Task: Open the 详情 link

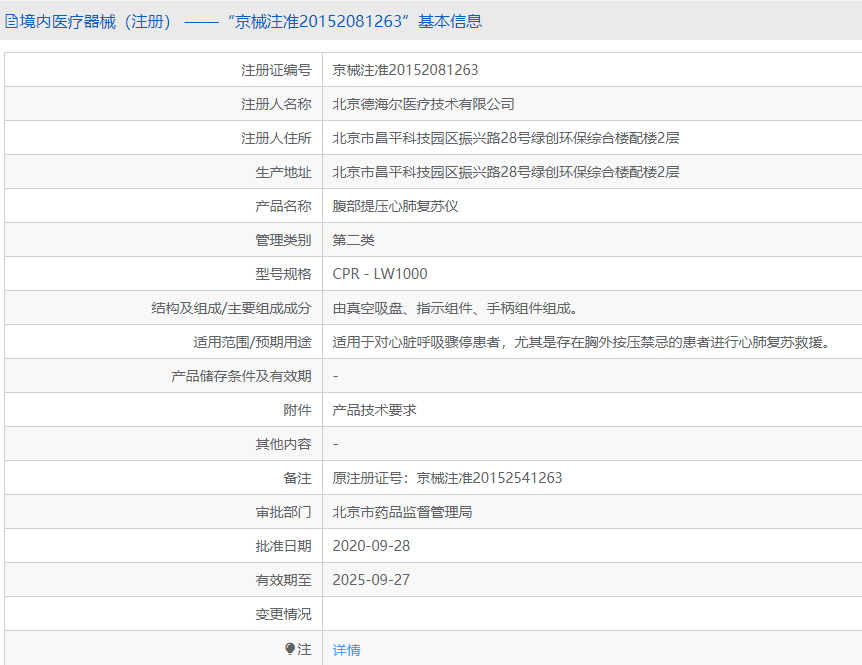Action: tap(346, 650)
